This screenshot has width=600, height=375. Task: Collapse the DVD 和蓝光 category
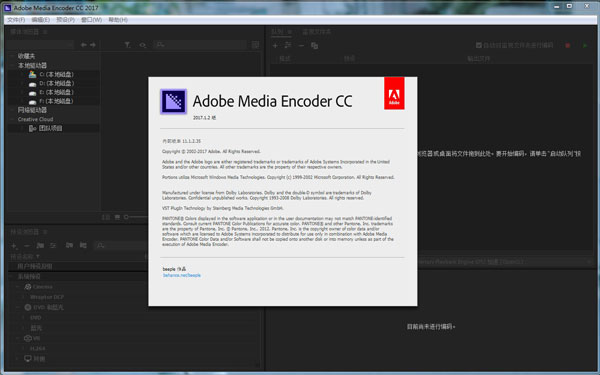pyautogui.click(x=18, y=307)
